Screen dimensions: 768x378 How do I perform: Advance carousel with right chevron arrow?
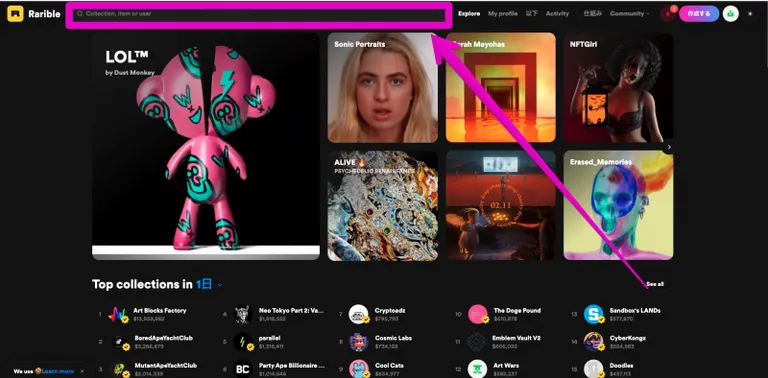[x=669, y=147]
